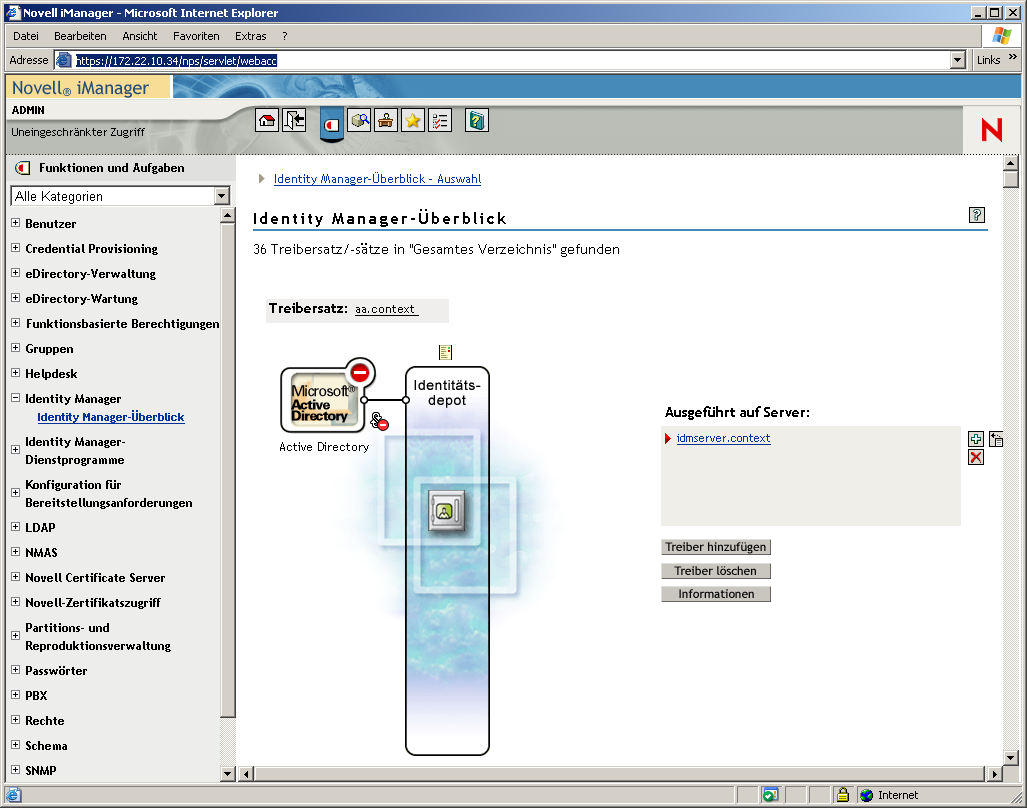
Task: Open the Extras menu
Action: coord(250,36)
